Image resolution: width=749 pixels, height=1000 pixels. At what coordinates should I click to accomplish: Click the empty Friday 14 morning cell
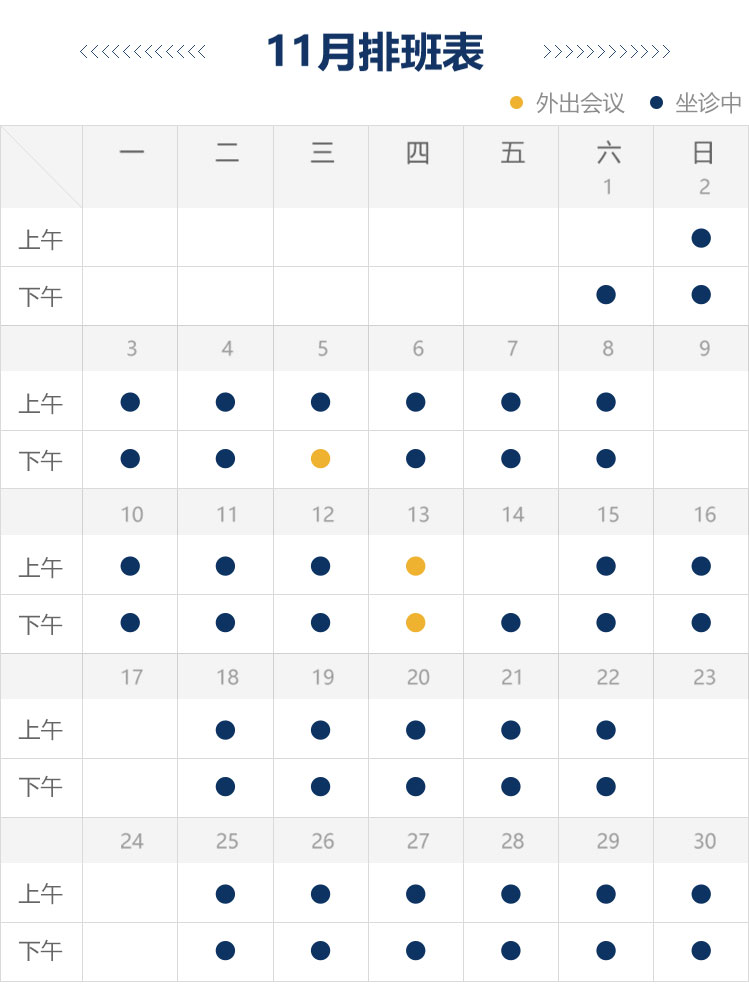click(511, 566)
